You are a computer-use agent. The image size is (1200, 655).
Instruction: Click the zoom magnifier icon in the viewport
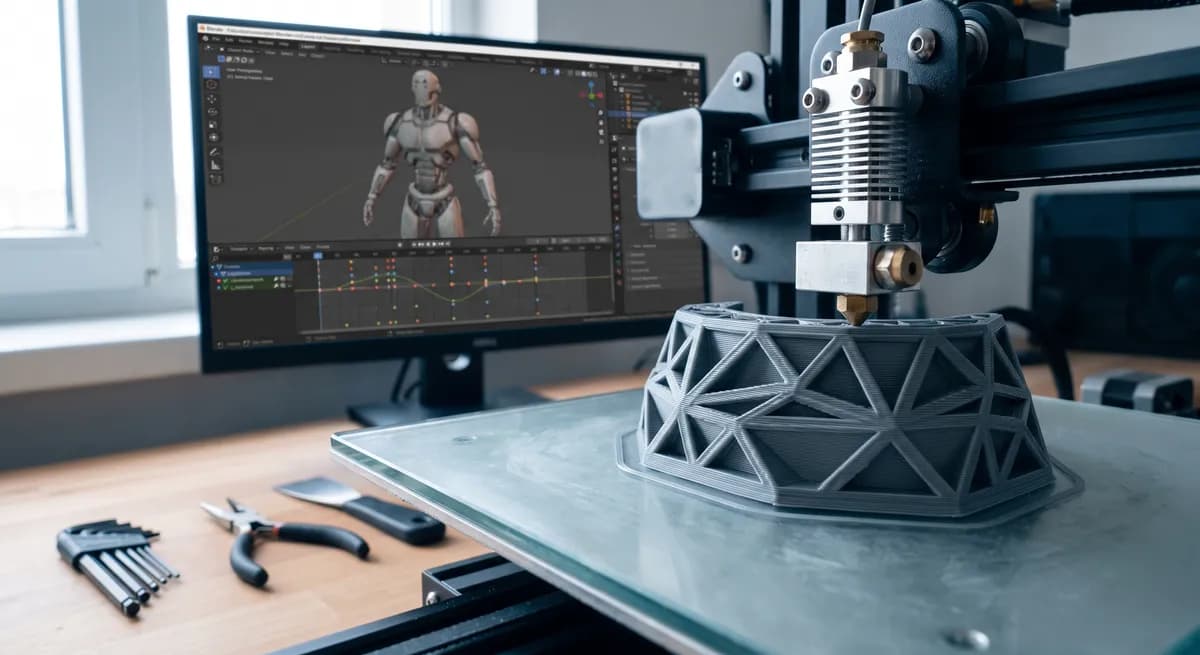click(601, 113)
